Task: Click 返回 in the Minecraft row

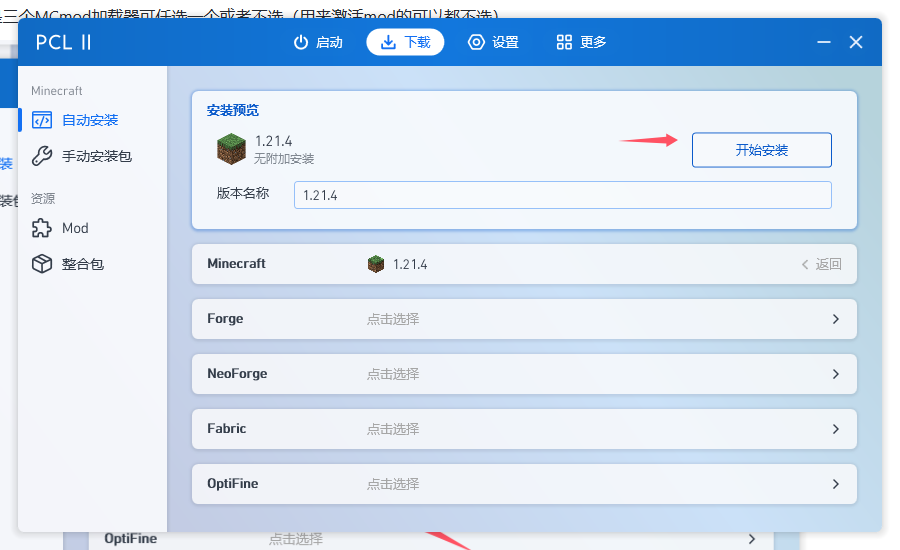Action: [821, 265]
